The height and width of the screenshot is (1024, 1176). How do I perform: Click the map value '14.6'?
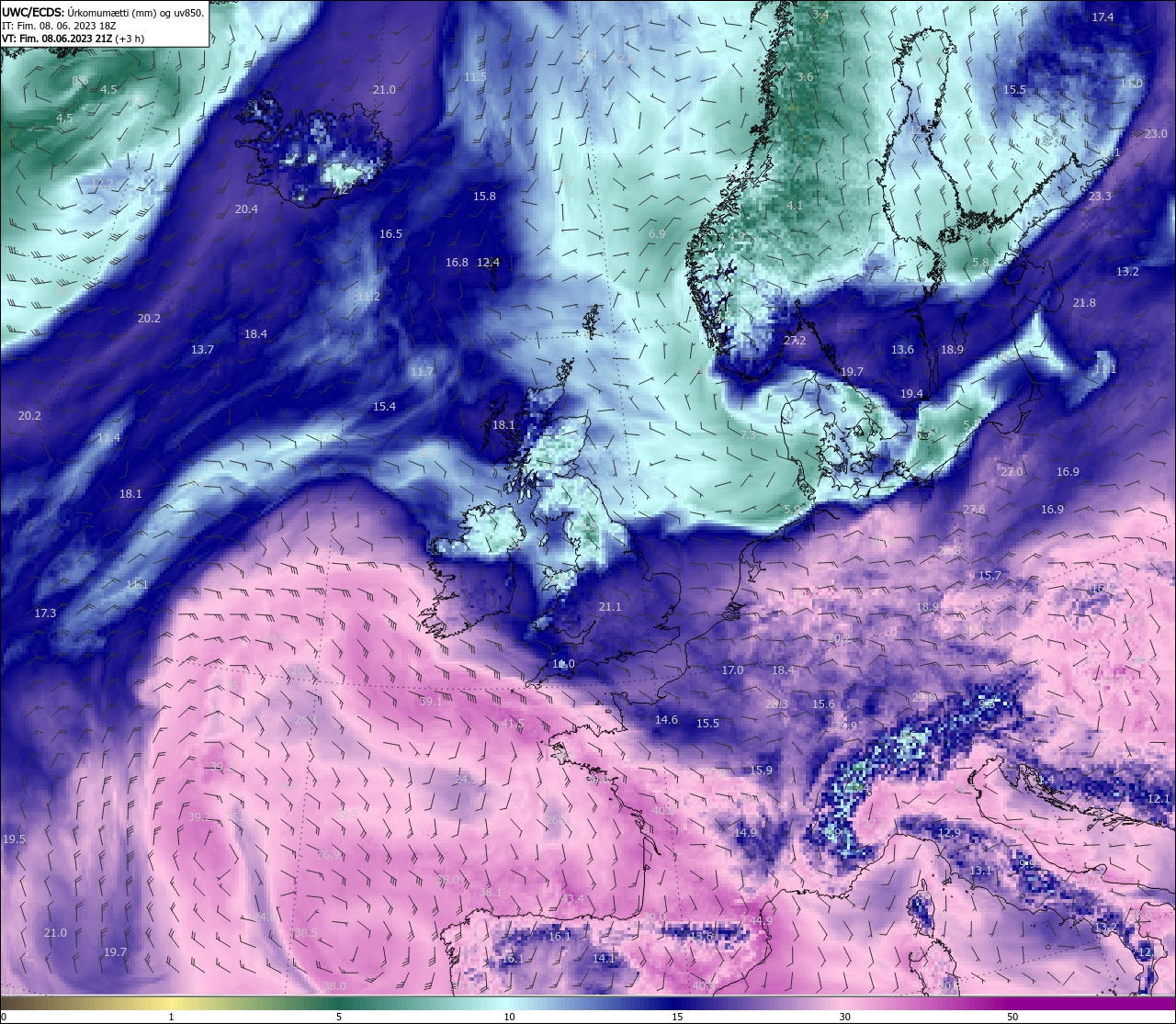[666, 720]
